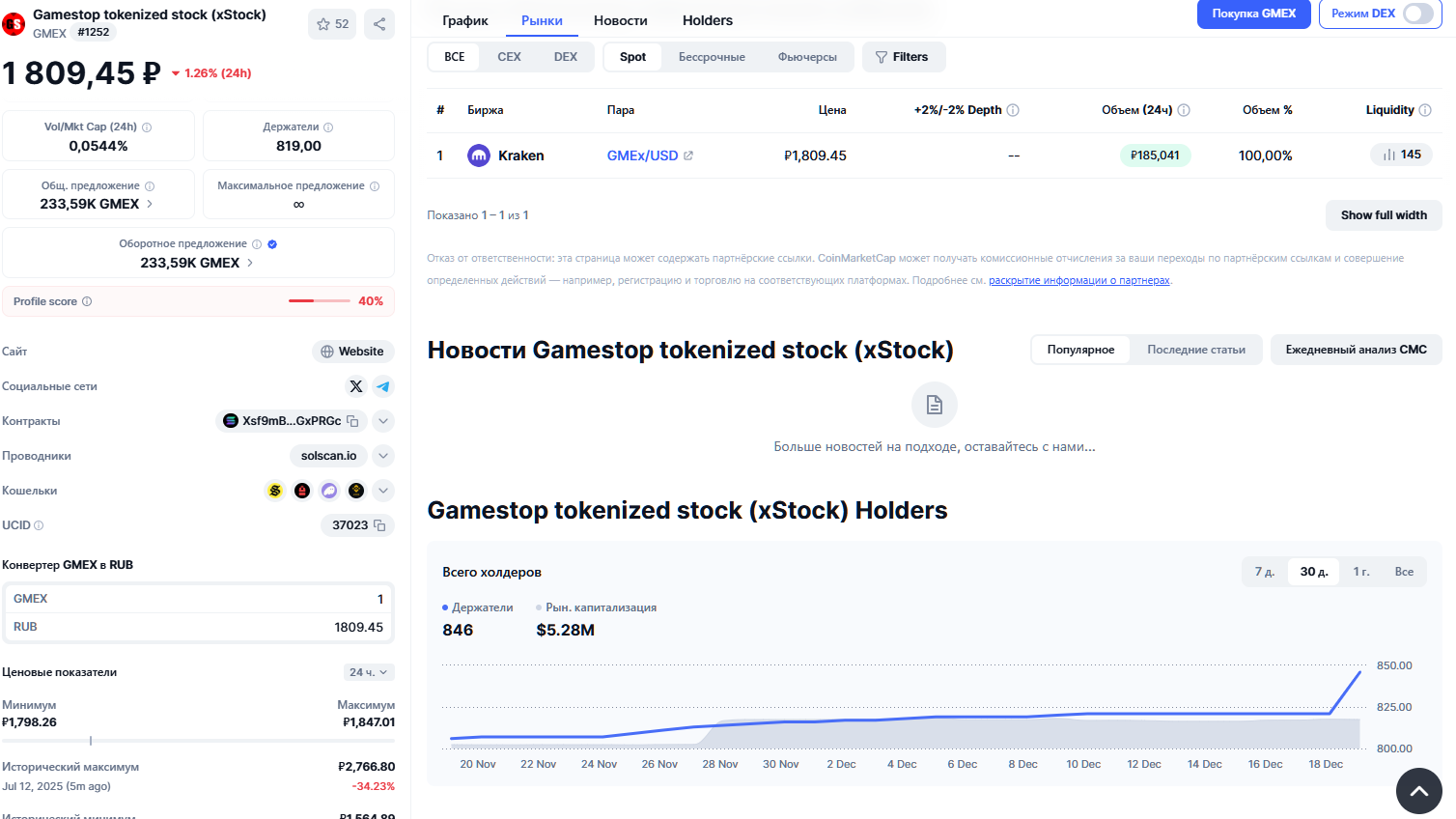Copy the UCID 37023 value
This screenshot has height=819, width=1456.
(x=379, y=525)
